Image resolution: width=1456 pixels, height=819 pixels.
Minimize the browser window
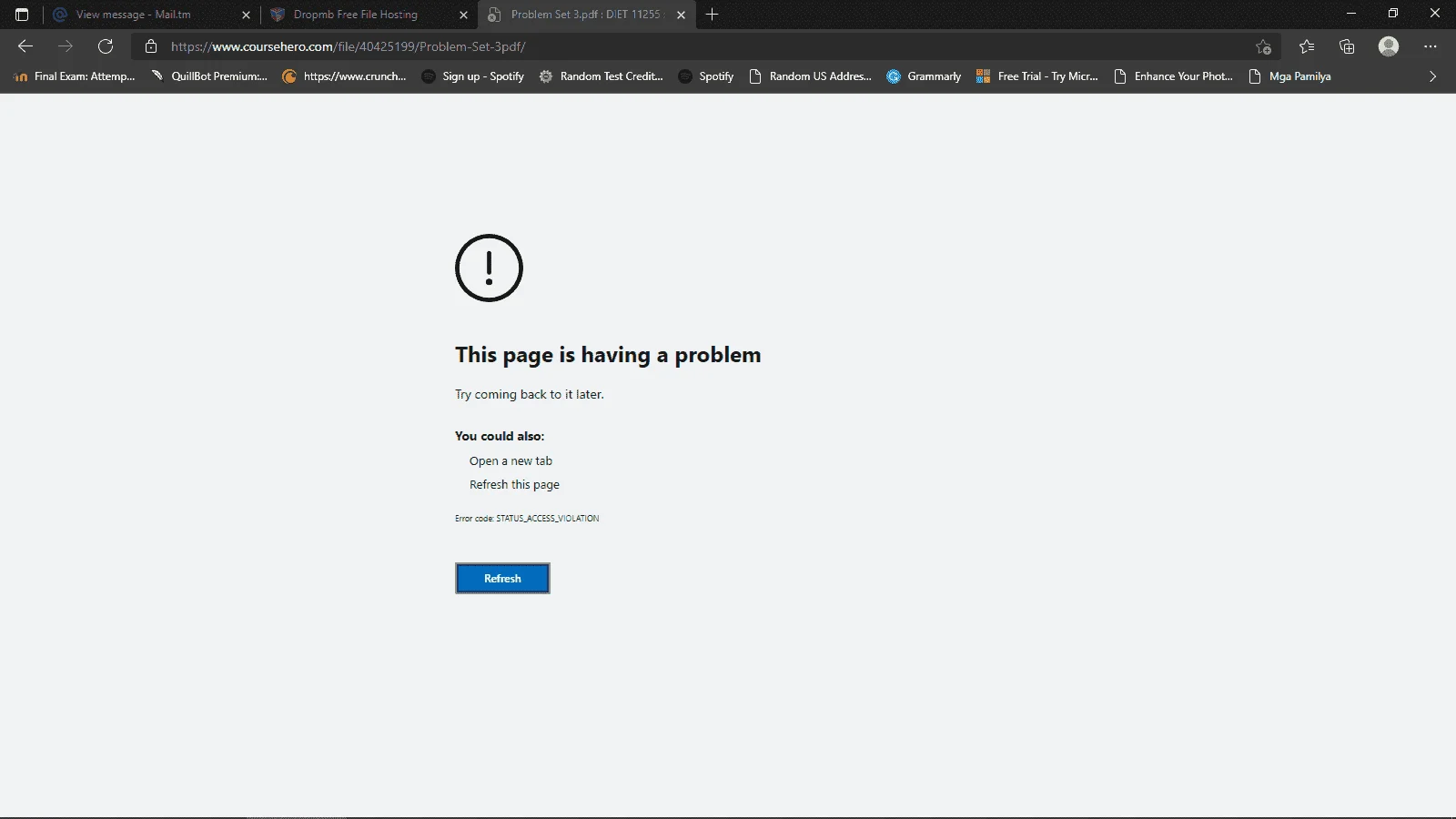pos(1350,14)
